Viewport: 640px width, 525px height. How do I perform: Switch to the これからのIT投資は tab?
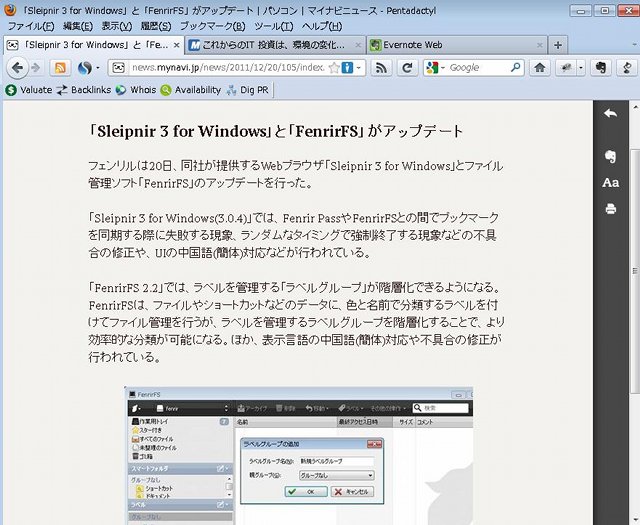(273, 45)
